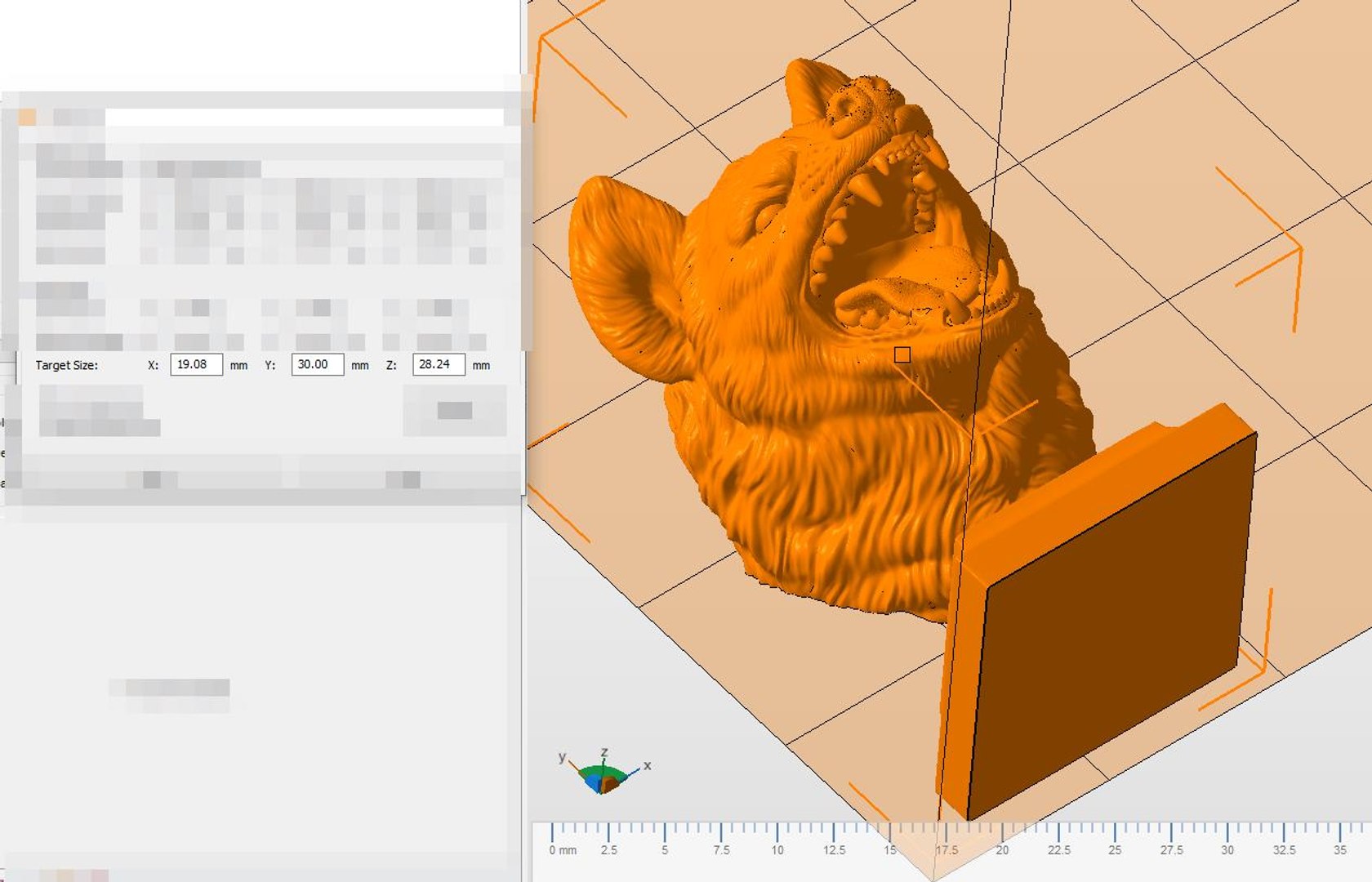Click the Target Size Z field
1372x882 pixels.
(x=439, y=364)
